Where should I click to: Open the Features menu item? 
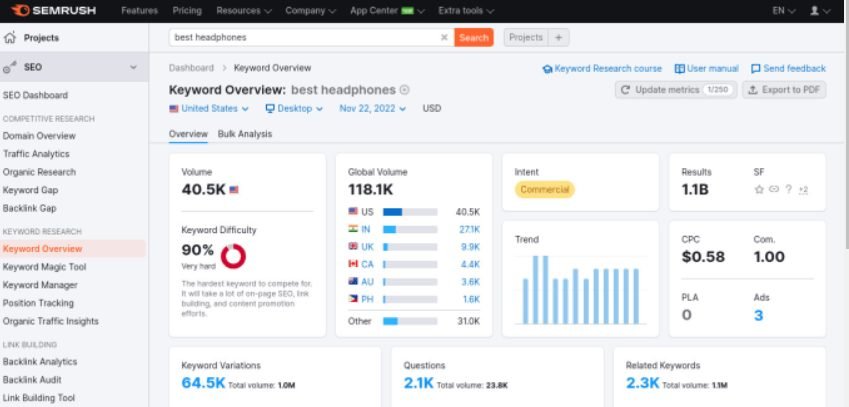click(140, 10)
